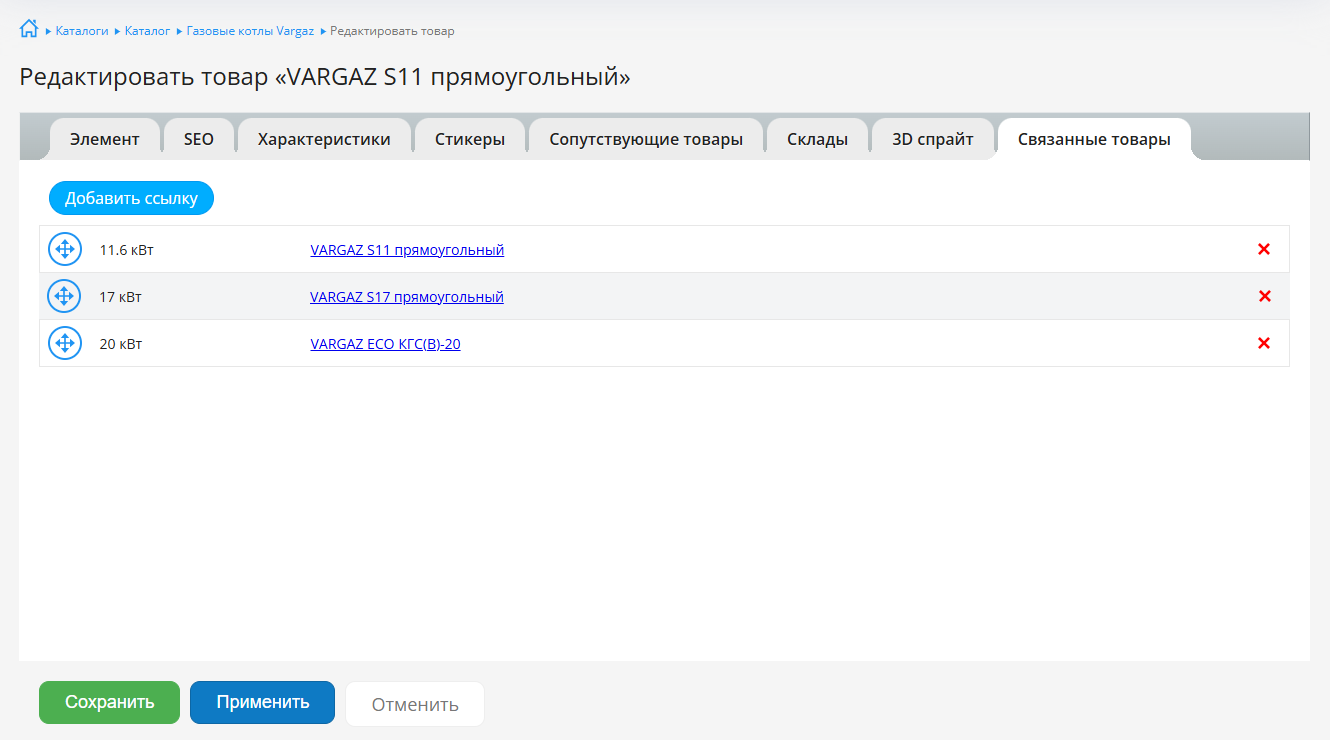Open Газовые котлы Vargaz breadcrumb
Viewport: 1330px width, 740px height.
point(250,31)
